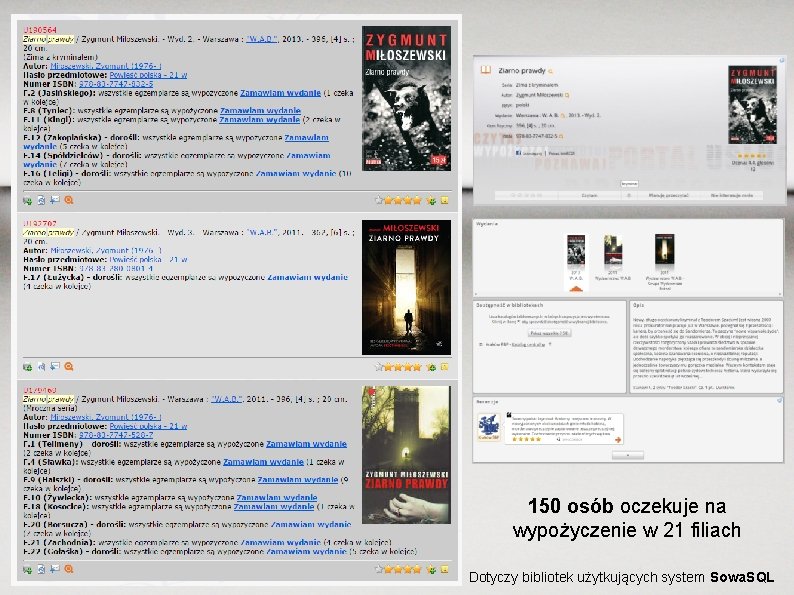Rate the 2013 edition record with the star rating
794x595 pixels.
[x=398, y=200]
